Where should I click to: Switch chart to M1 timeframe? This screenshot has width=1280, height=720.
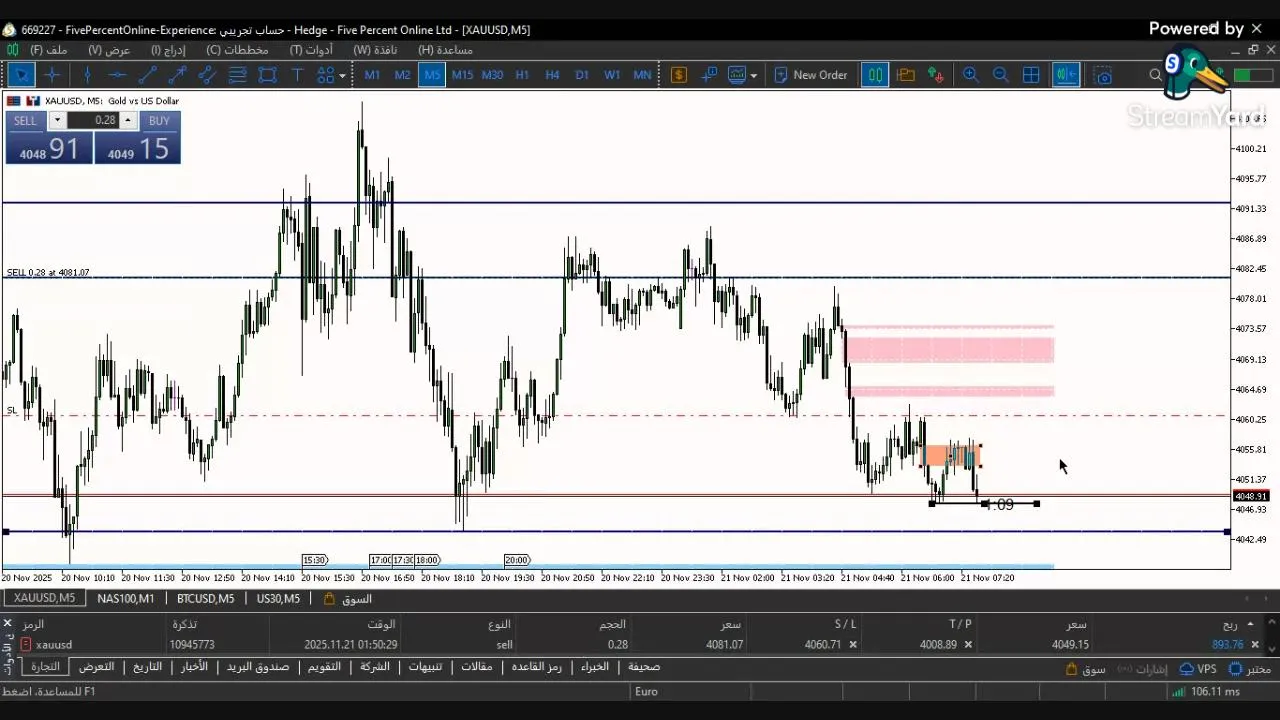(x=372, y=75)
